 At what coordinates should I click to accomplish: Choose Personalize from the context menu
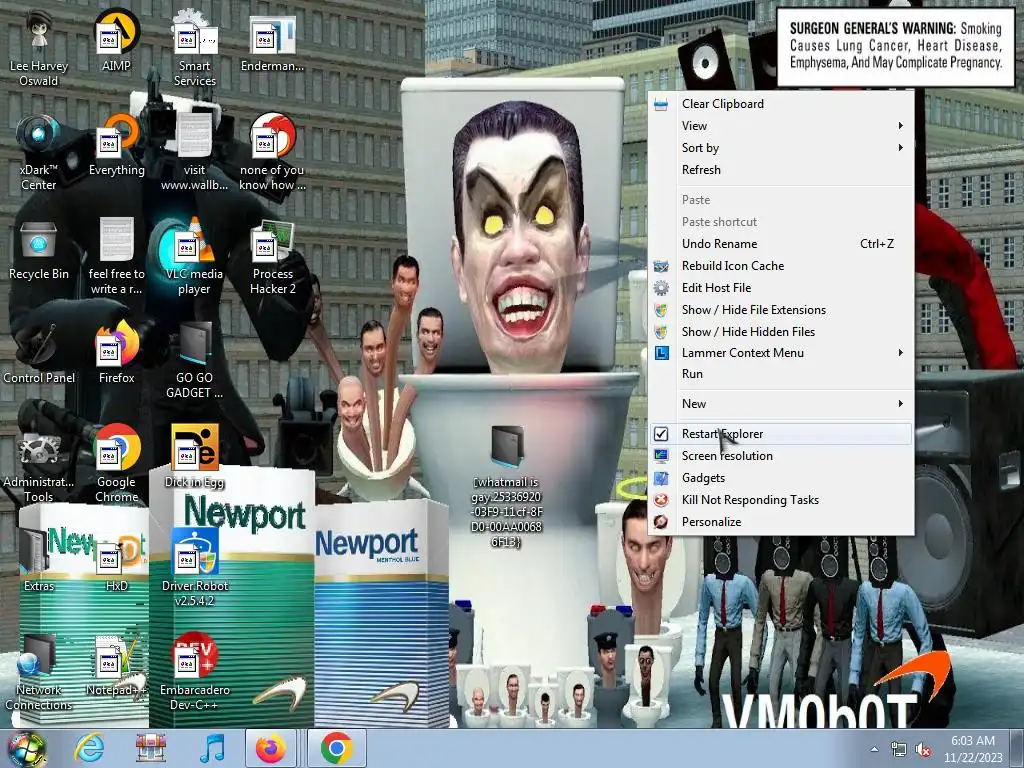click(x=780, y=522)
